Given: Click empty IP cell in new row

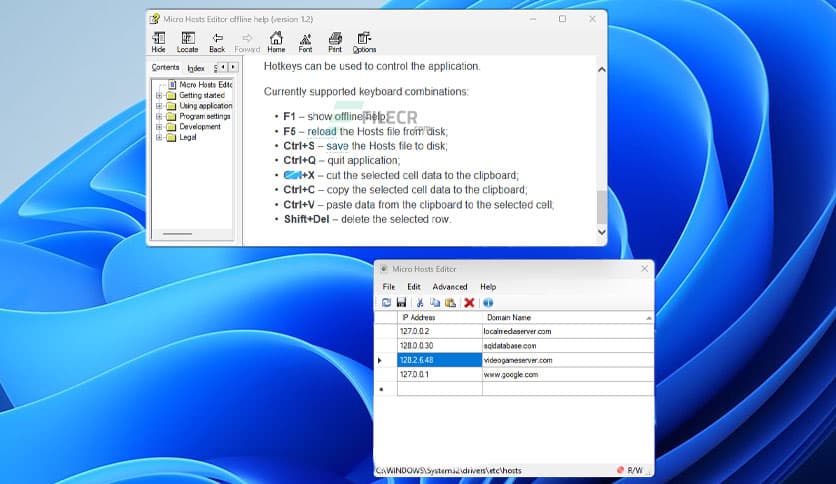Looking at the screenshot, I should pyautogui.click(x=440, y=389).
